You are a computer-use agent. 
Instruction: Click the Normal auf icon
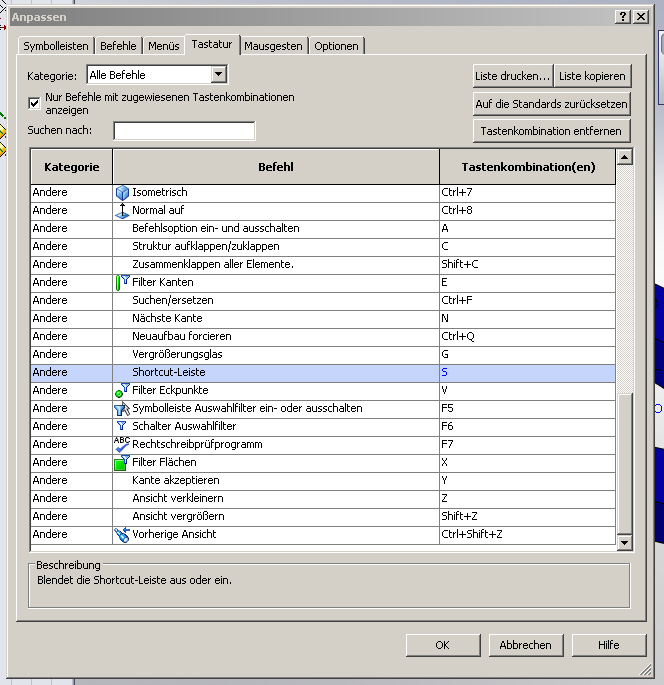(x=122, y=211)
